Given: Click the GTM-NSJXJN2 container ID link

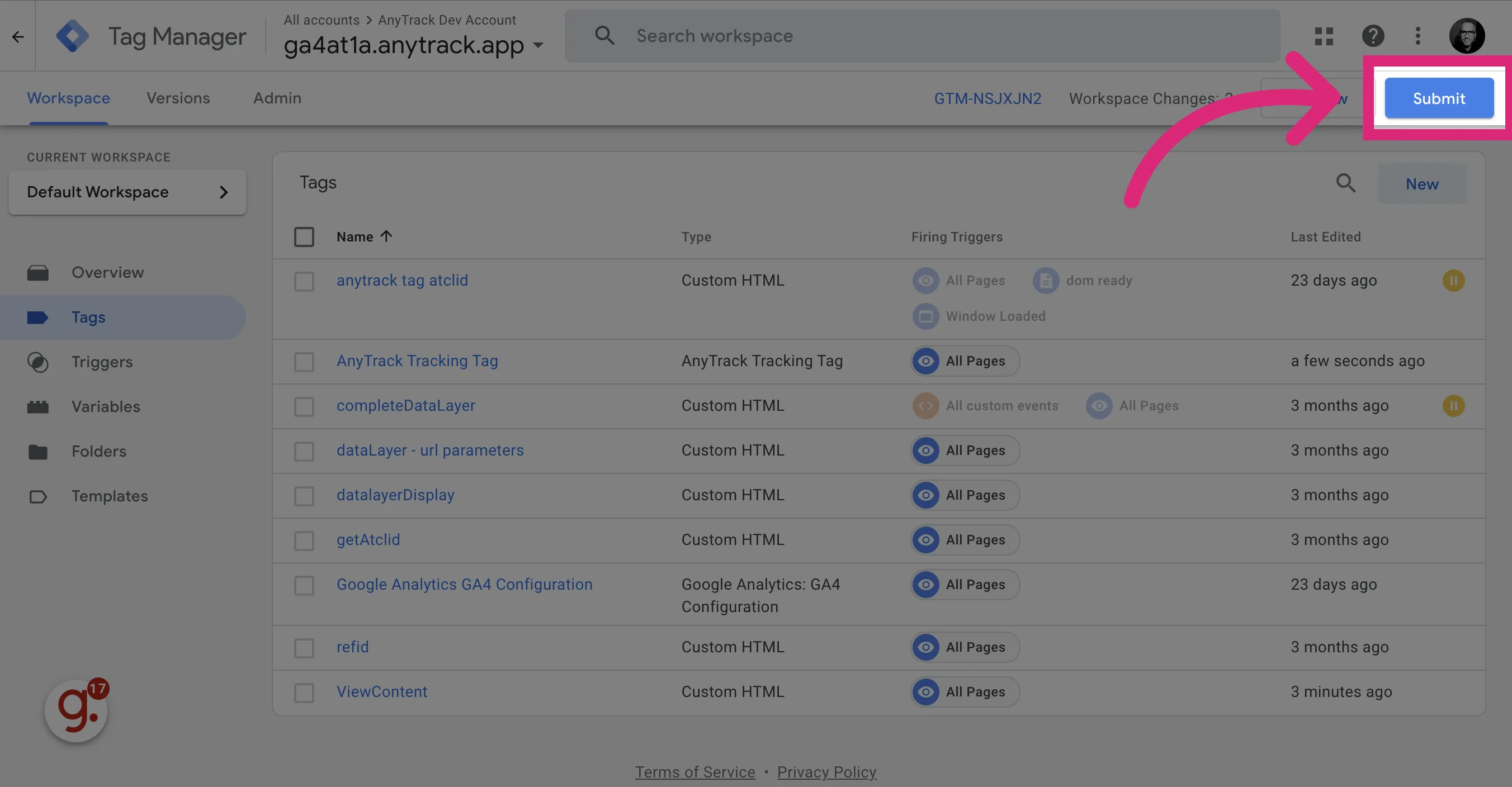Looking at the screenshot, I should (x=988, y=98).
